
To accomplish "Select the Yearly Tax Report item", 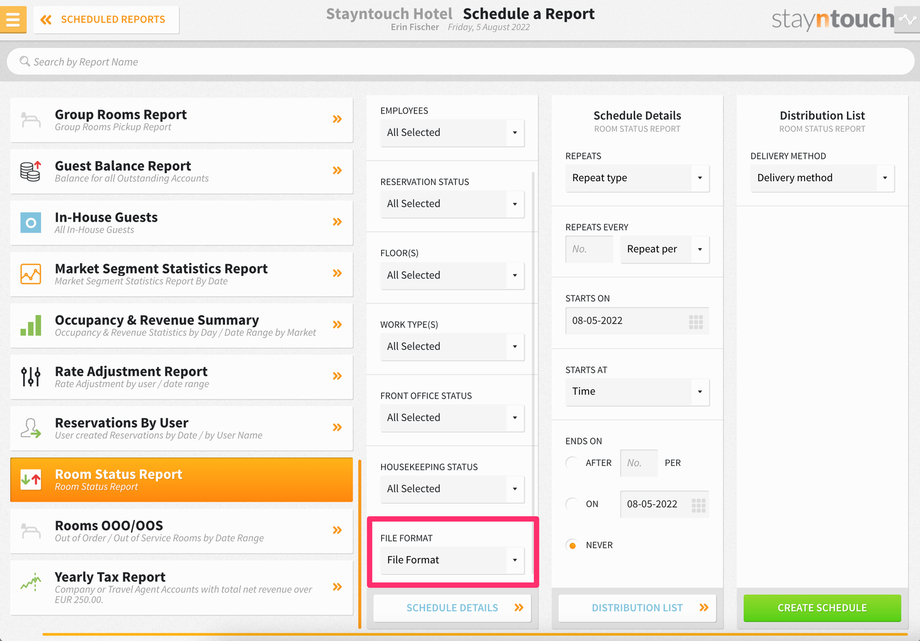I will (x=181, y=588).
